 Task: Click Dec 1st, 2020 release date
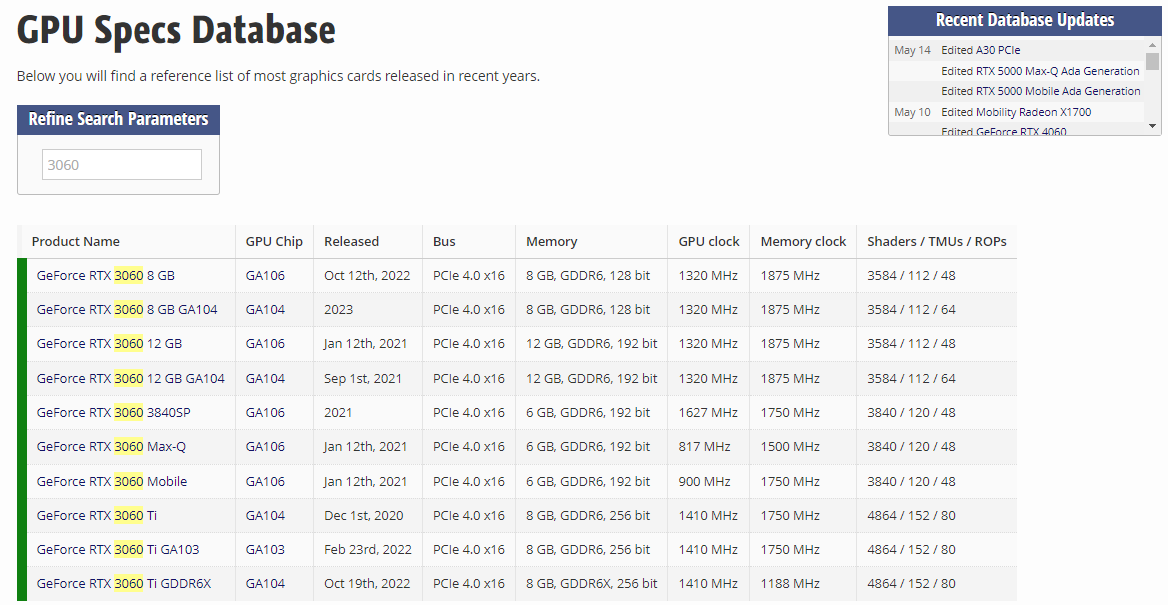click(364, 516)
